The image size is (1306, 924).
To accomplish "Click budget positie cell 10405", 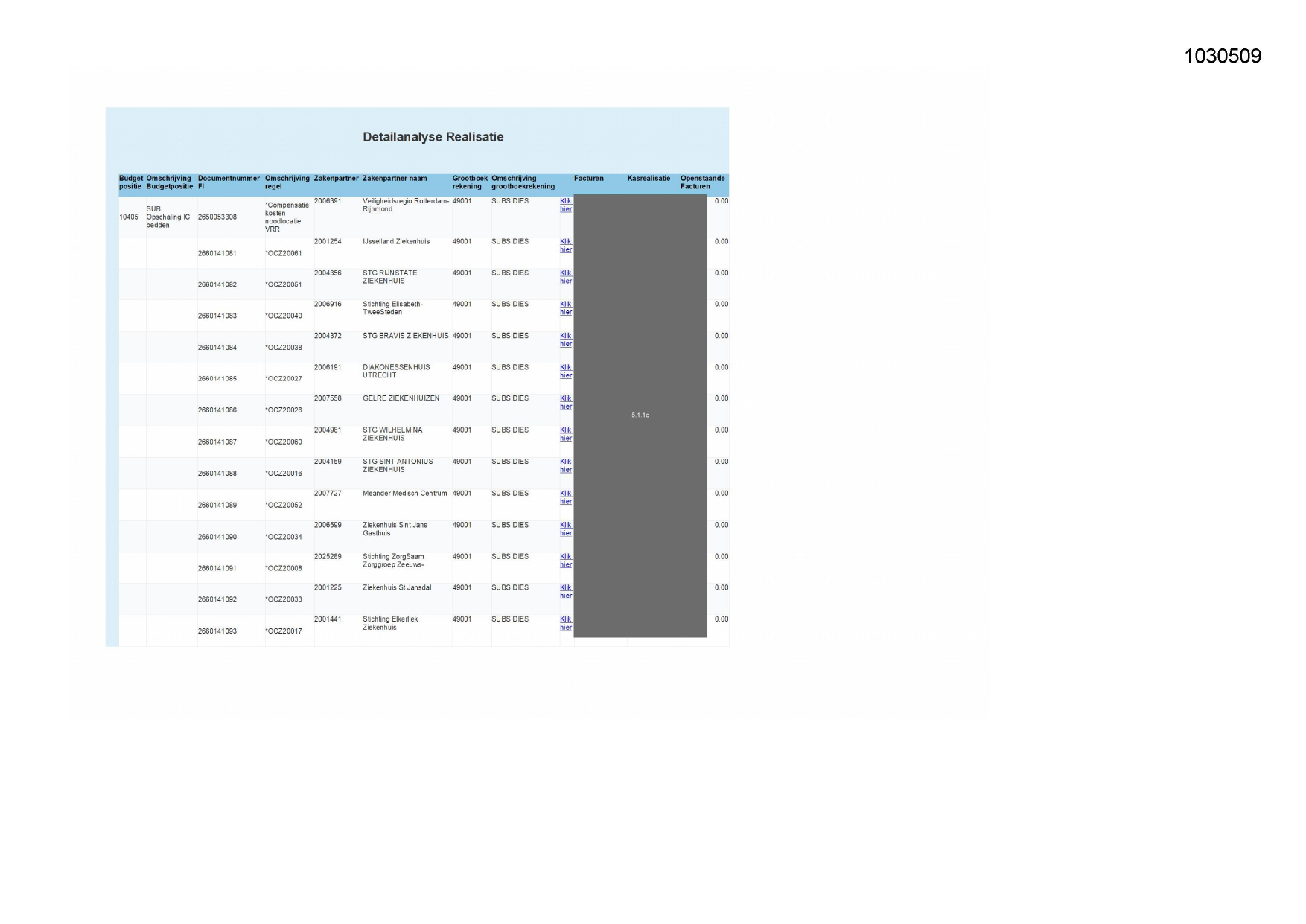I will (x=129, y=217).
